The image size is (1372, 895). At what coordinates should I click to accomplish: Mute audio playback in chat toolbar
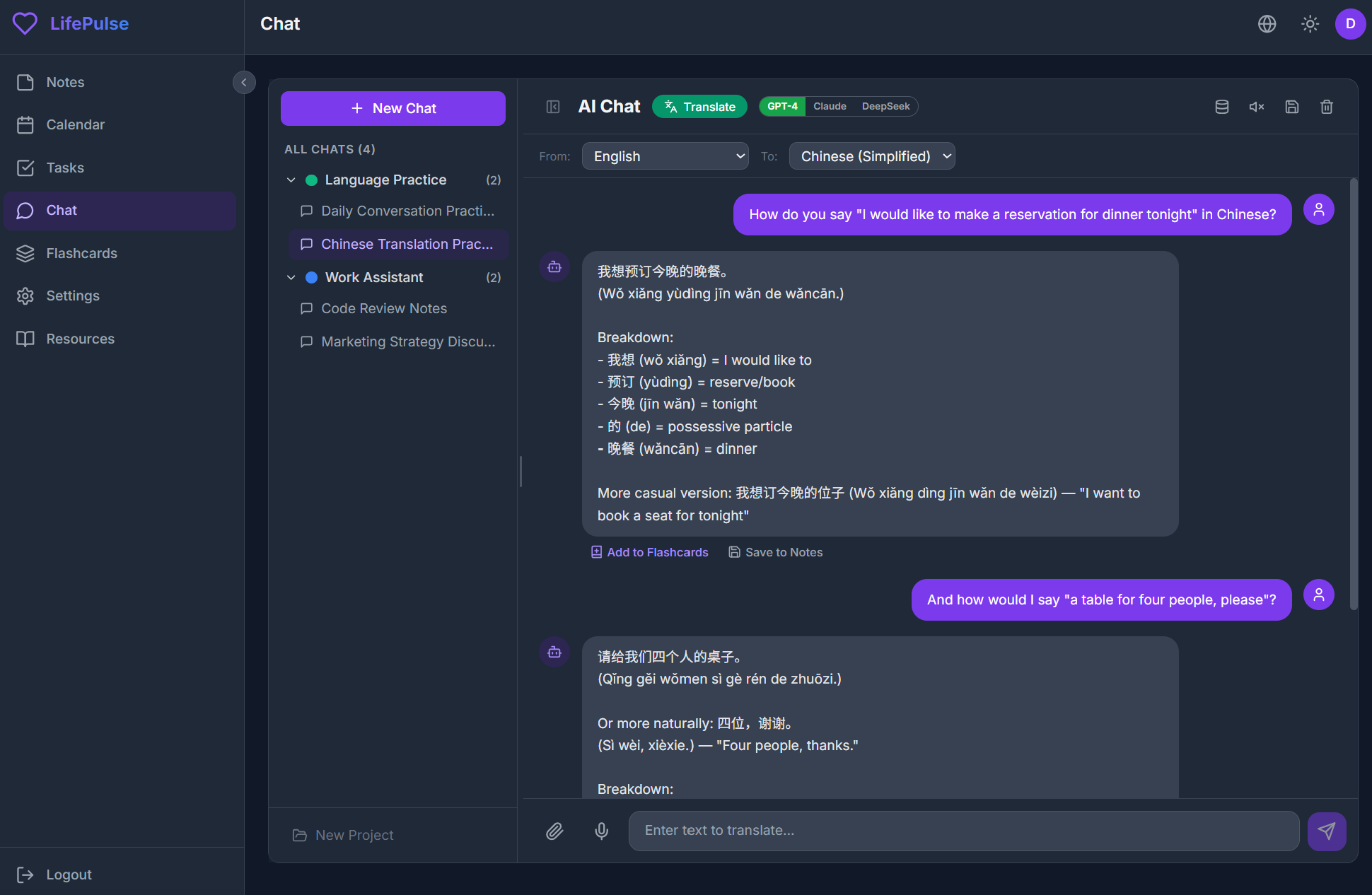tap(1257, 106)
